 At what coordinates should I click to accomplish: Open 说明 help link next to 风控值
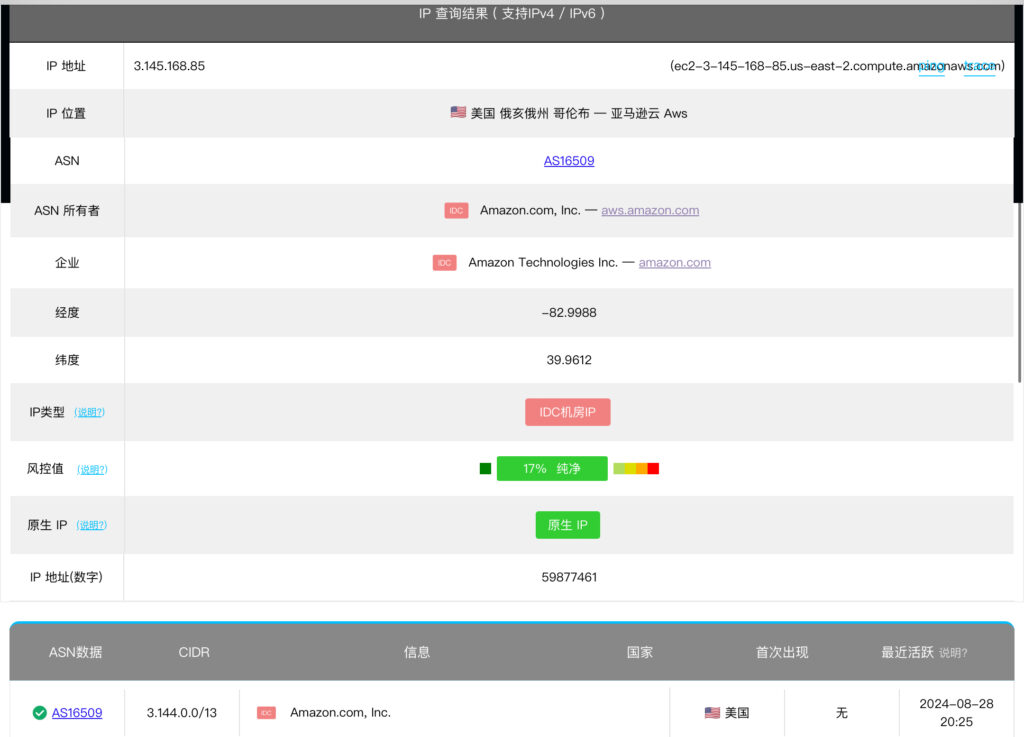click(92, 469)
